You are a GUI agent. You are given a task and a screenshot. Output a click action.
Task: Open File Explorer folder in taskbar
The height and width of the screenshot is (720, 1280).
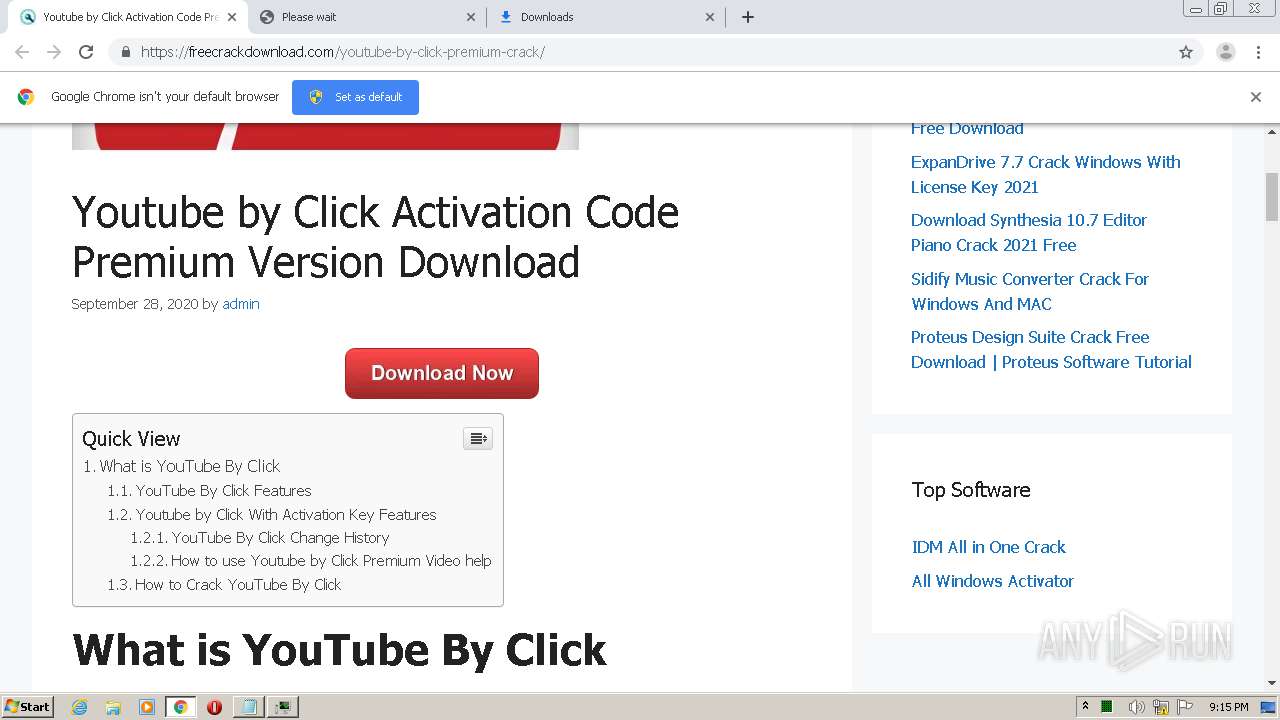point(113,707)
